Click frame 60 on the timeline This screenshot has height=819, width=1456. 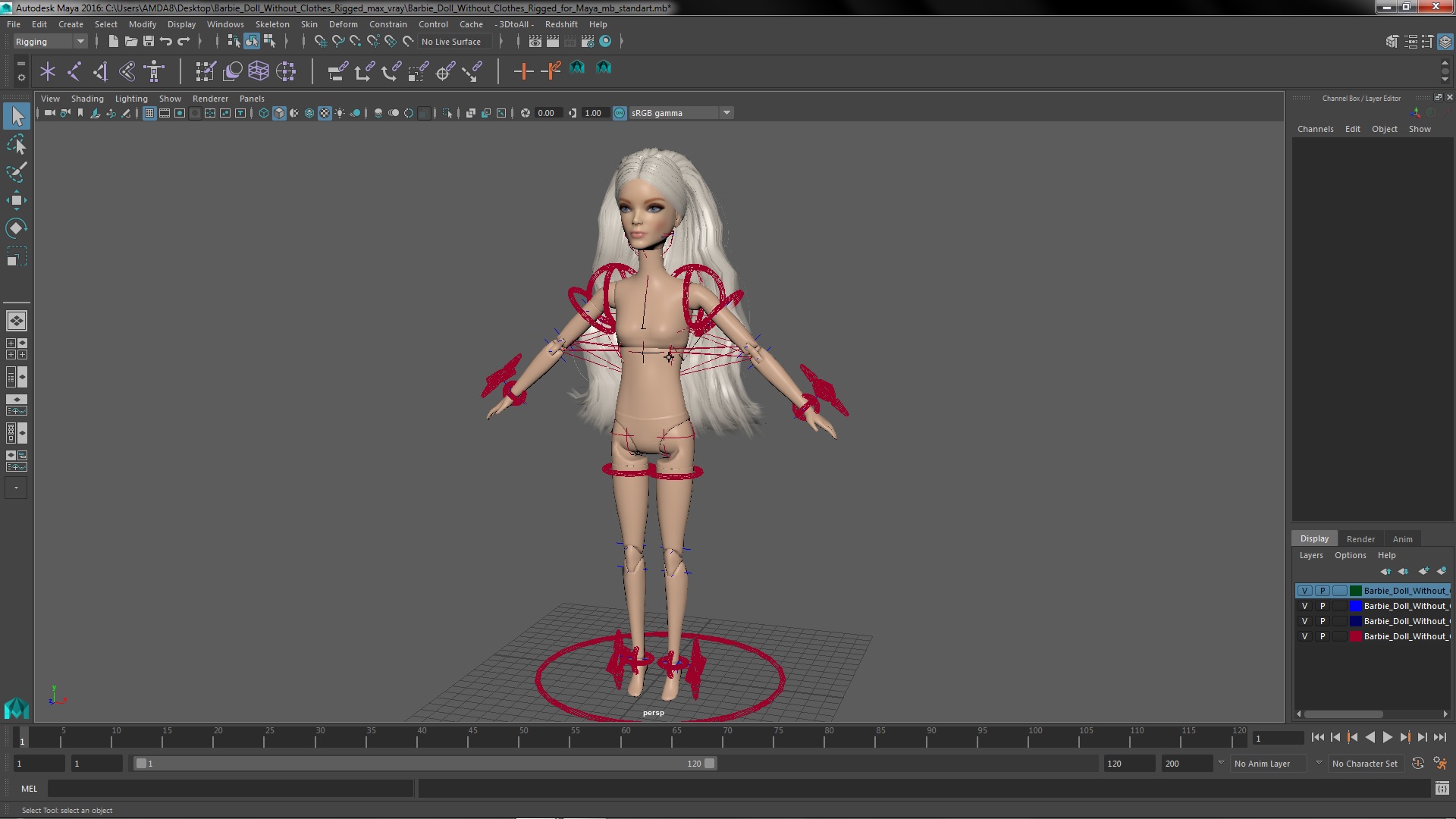[626, 739]
